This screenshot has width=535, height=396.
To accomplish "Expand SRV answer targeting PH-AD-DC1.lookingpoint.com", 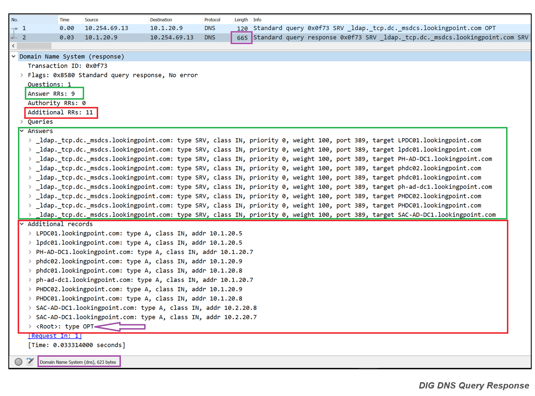I will click(x=30, y=159).
